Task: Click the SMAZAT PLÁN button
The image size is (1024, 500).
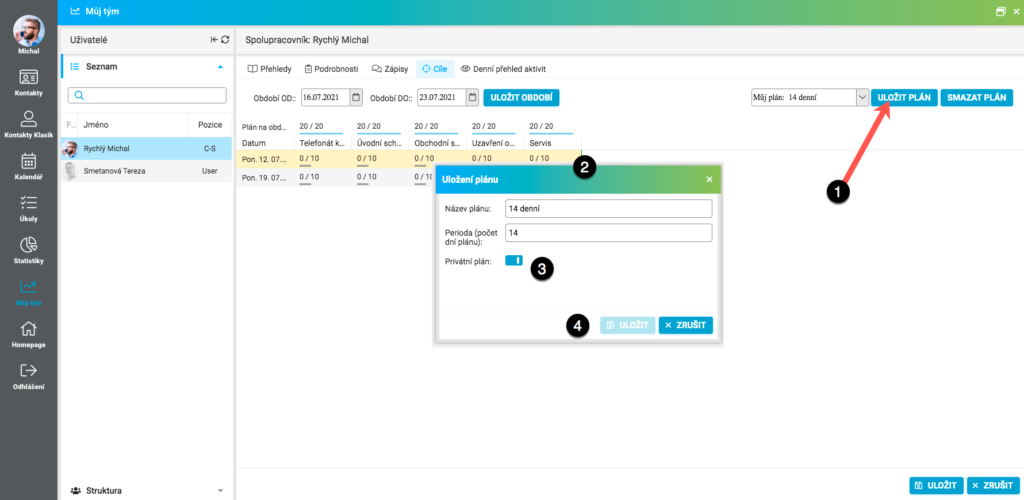Action: [977, 97]
